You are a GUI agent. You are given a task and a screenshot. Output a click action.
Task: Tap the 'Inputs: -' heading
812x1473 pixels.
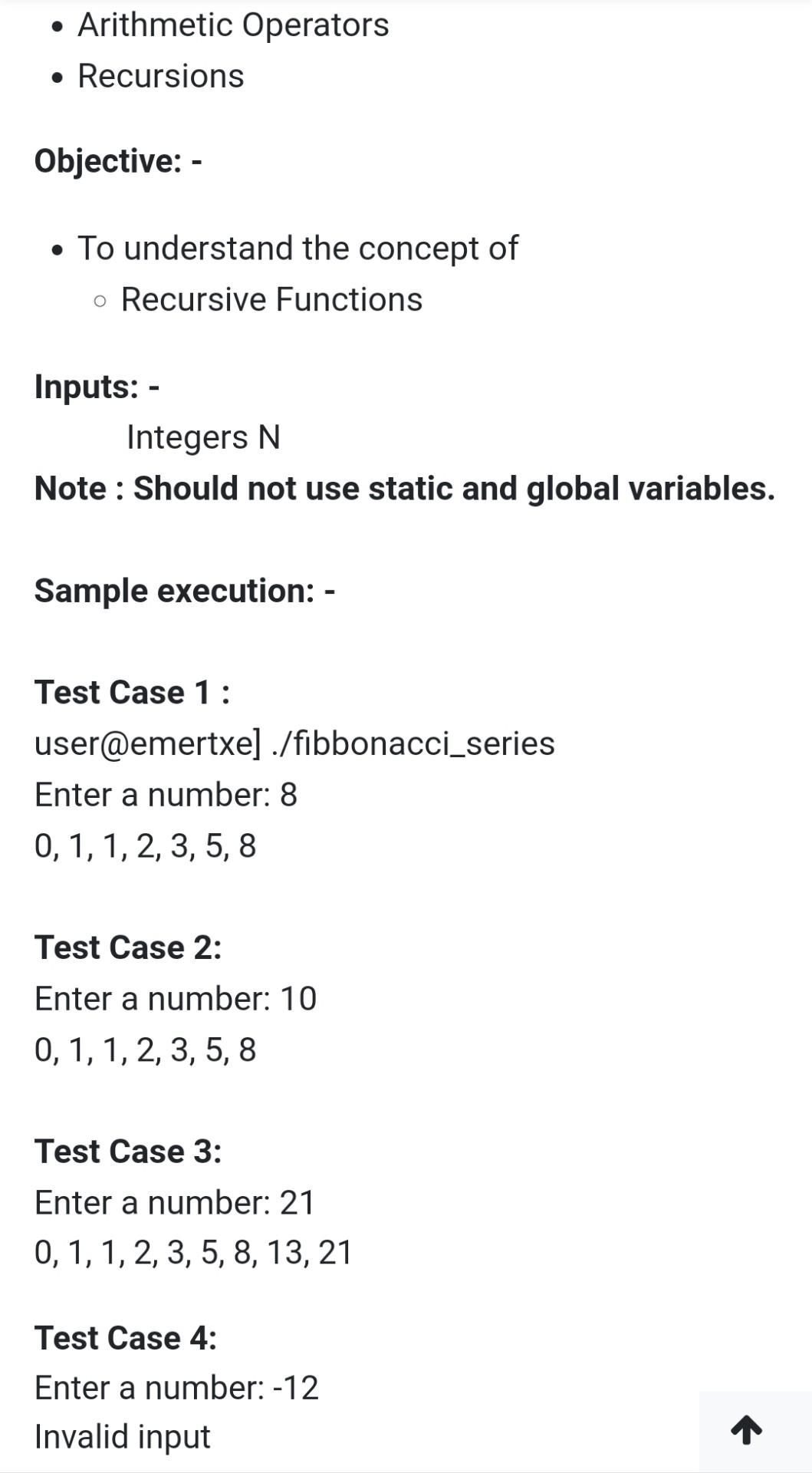click(97, 386)
